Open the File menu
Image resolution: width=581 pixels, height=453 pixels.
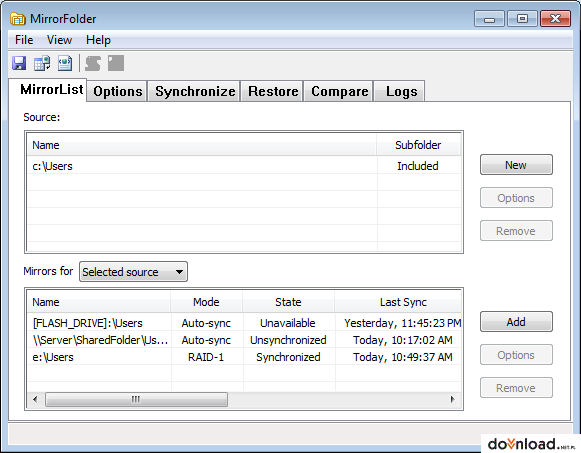click(x=24, y=40)
